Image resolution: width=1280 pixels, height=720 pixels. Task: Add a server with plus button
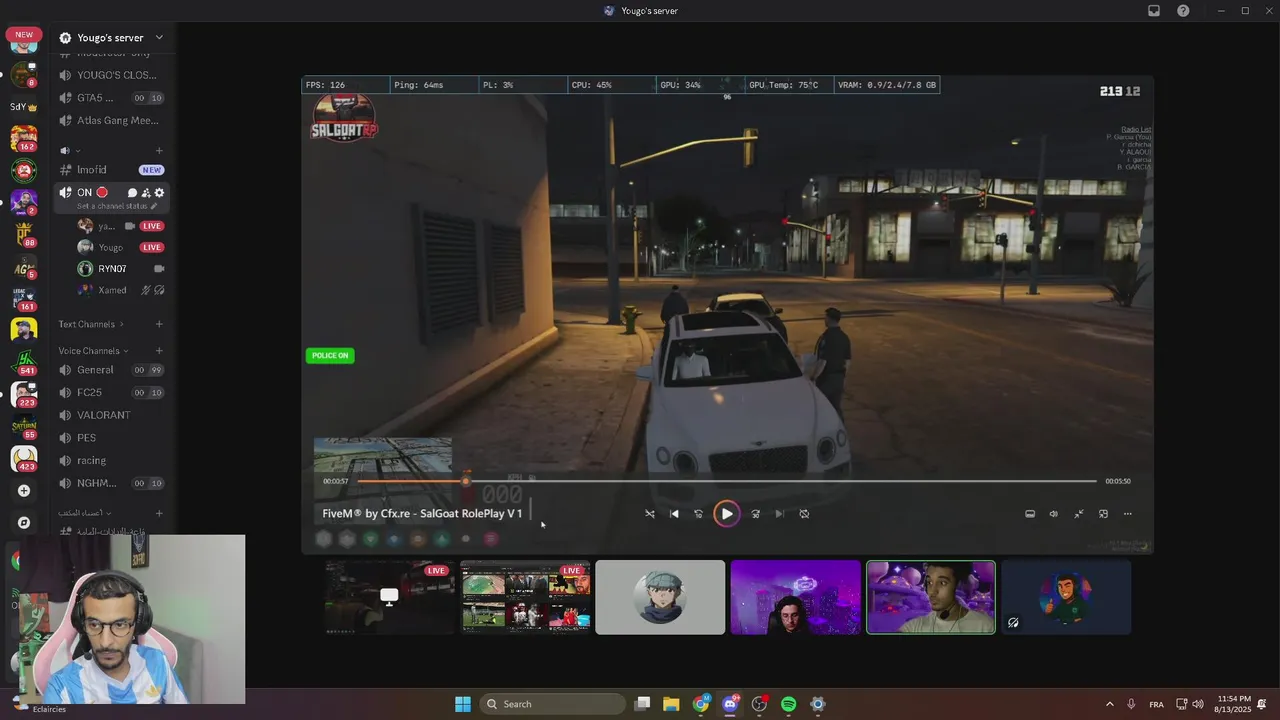tap(24, 491)
